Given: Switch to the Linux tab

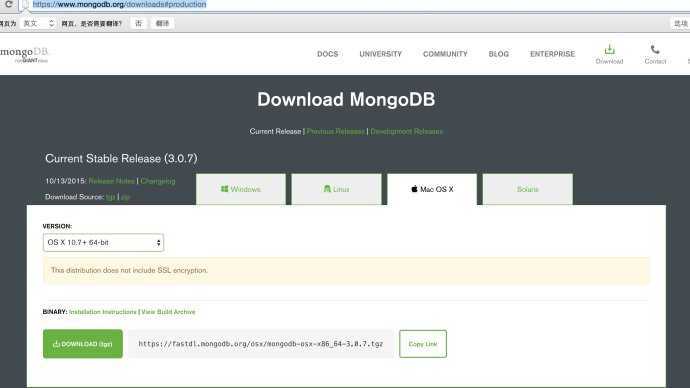Looking at the screenshot, I should point(336,189).
